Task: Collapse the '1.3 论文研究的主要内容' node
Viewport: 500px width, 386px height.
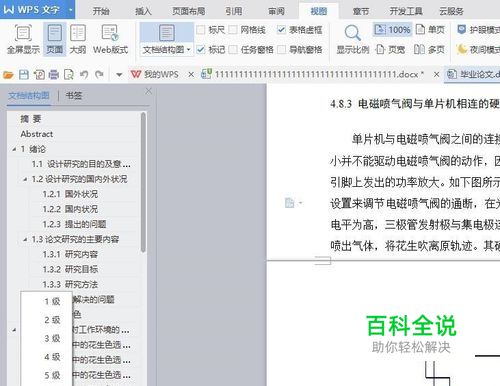Action: (x=25, y=239)
